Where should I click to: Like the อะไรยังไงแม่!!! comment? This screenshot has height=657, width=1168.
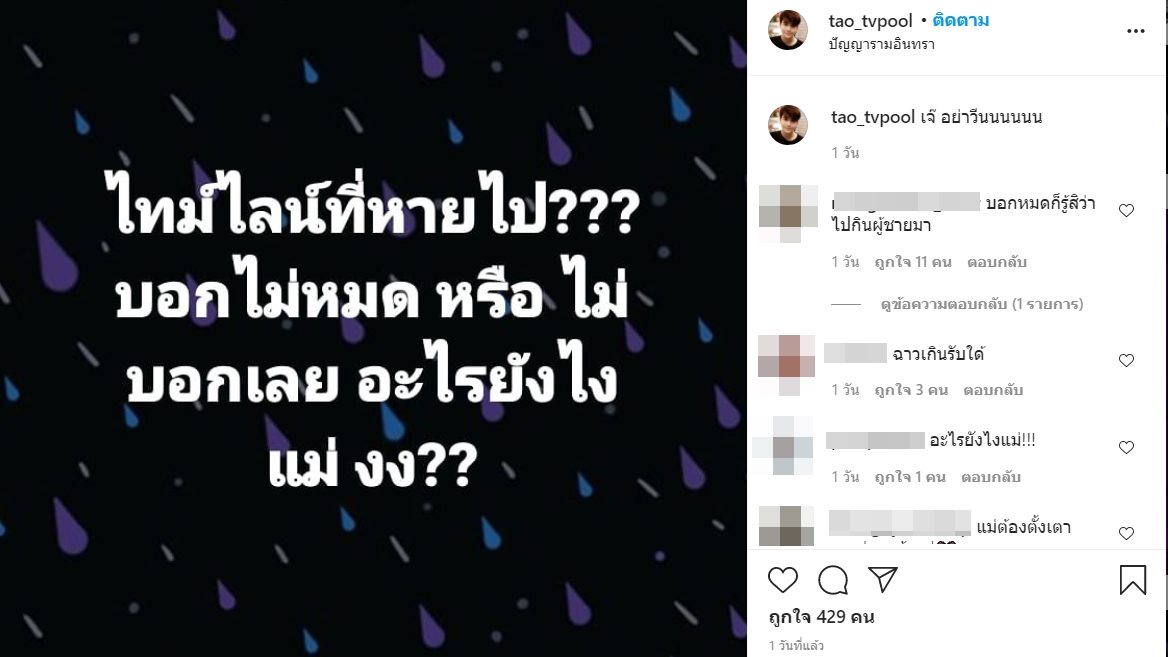[1126, 448]
